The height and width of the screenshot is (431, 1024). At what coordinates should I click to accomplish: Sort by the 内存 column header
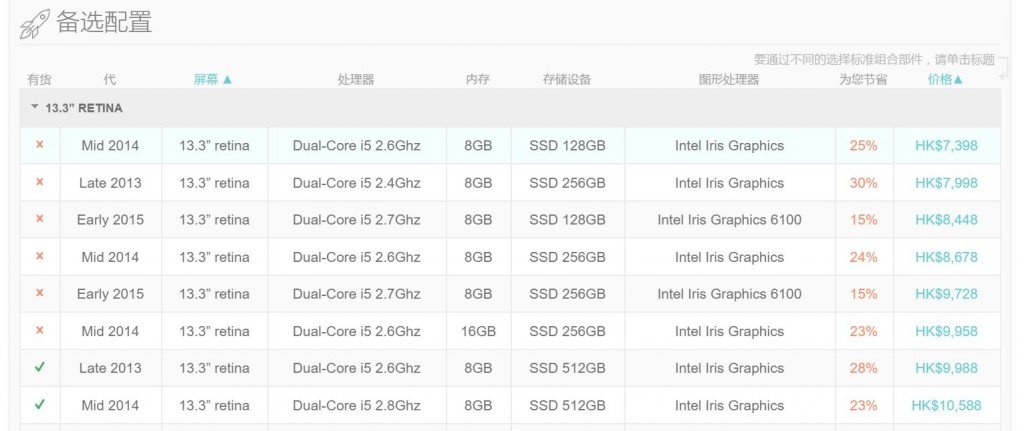[x=478, y=80]
